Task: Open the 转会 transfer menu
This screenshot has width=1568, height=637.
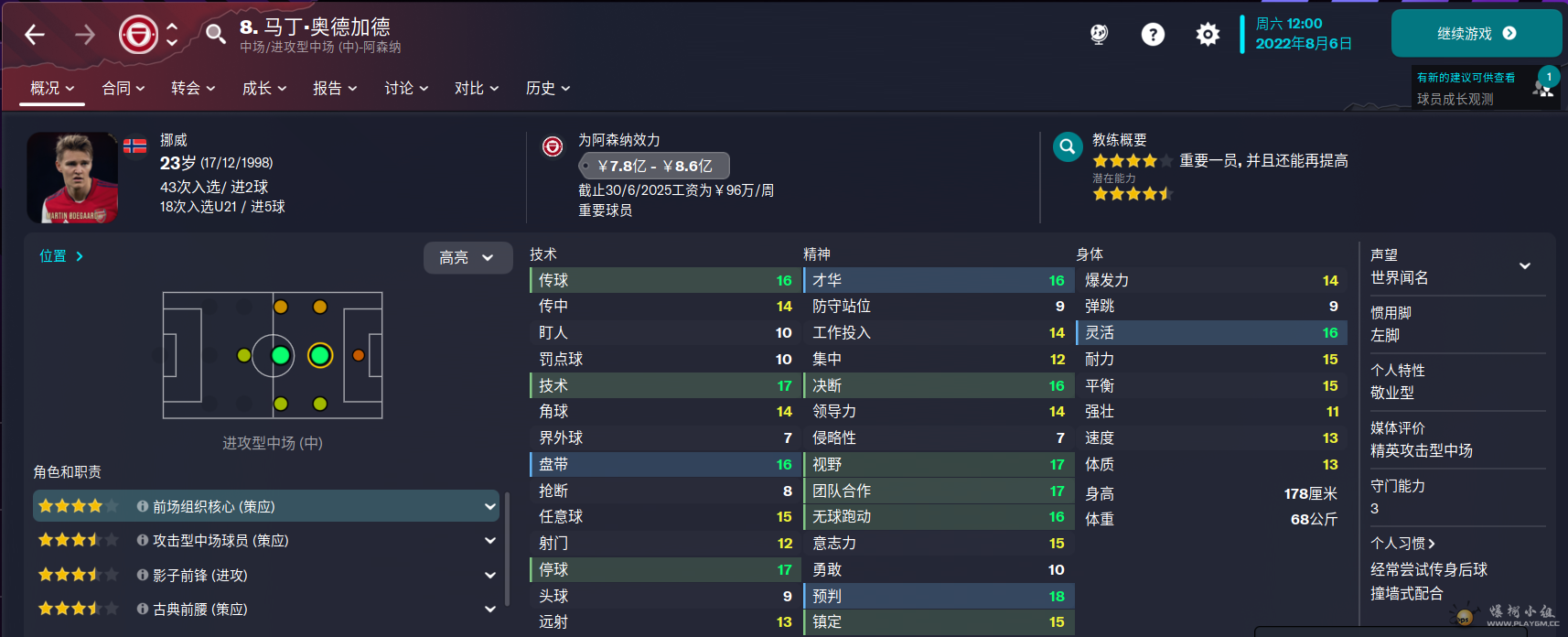Action: click(x=193, y=88)
